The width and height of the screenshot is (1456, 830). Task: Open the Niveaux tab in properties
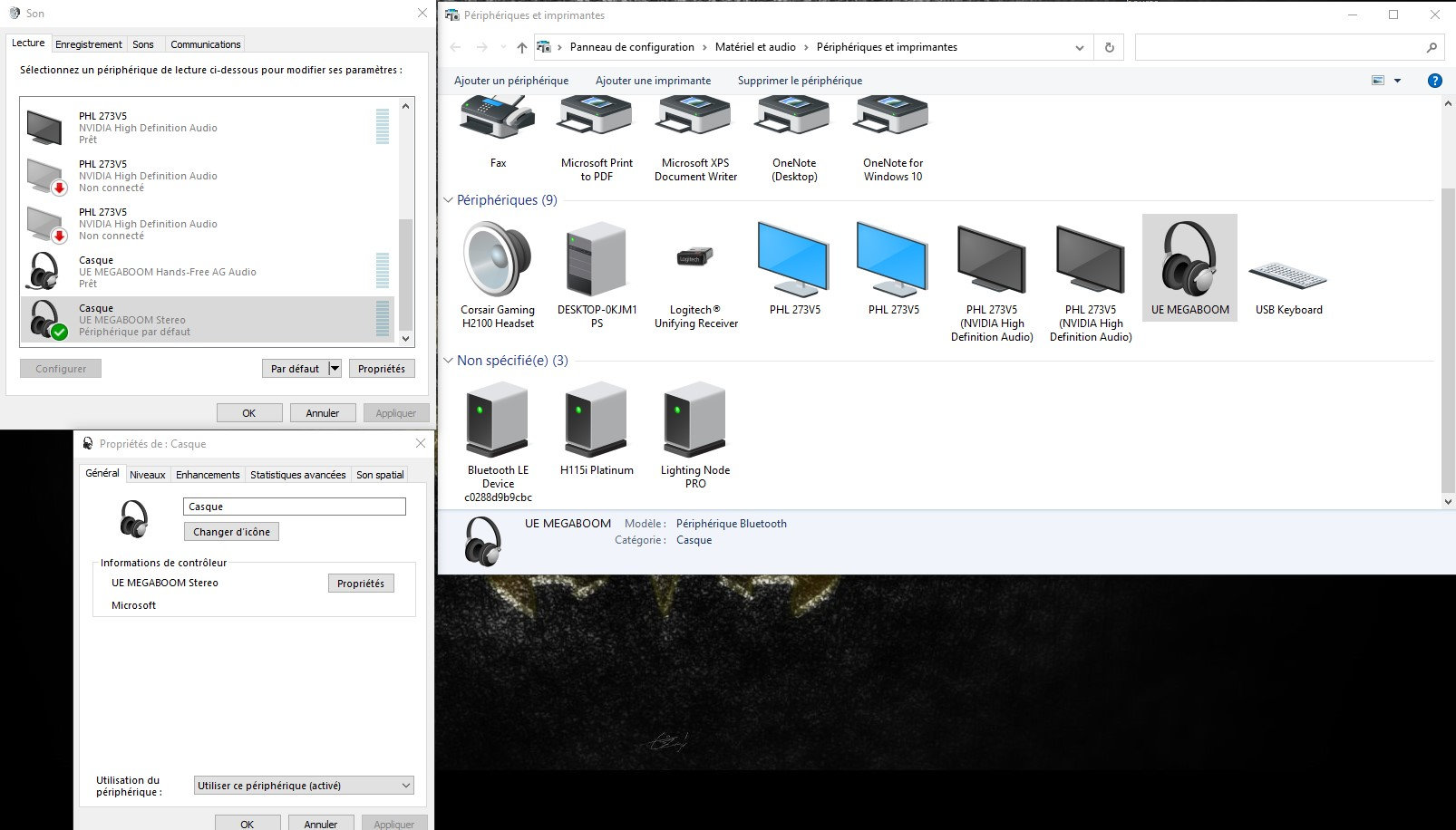tap(147, 475)
